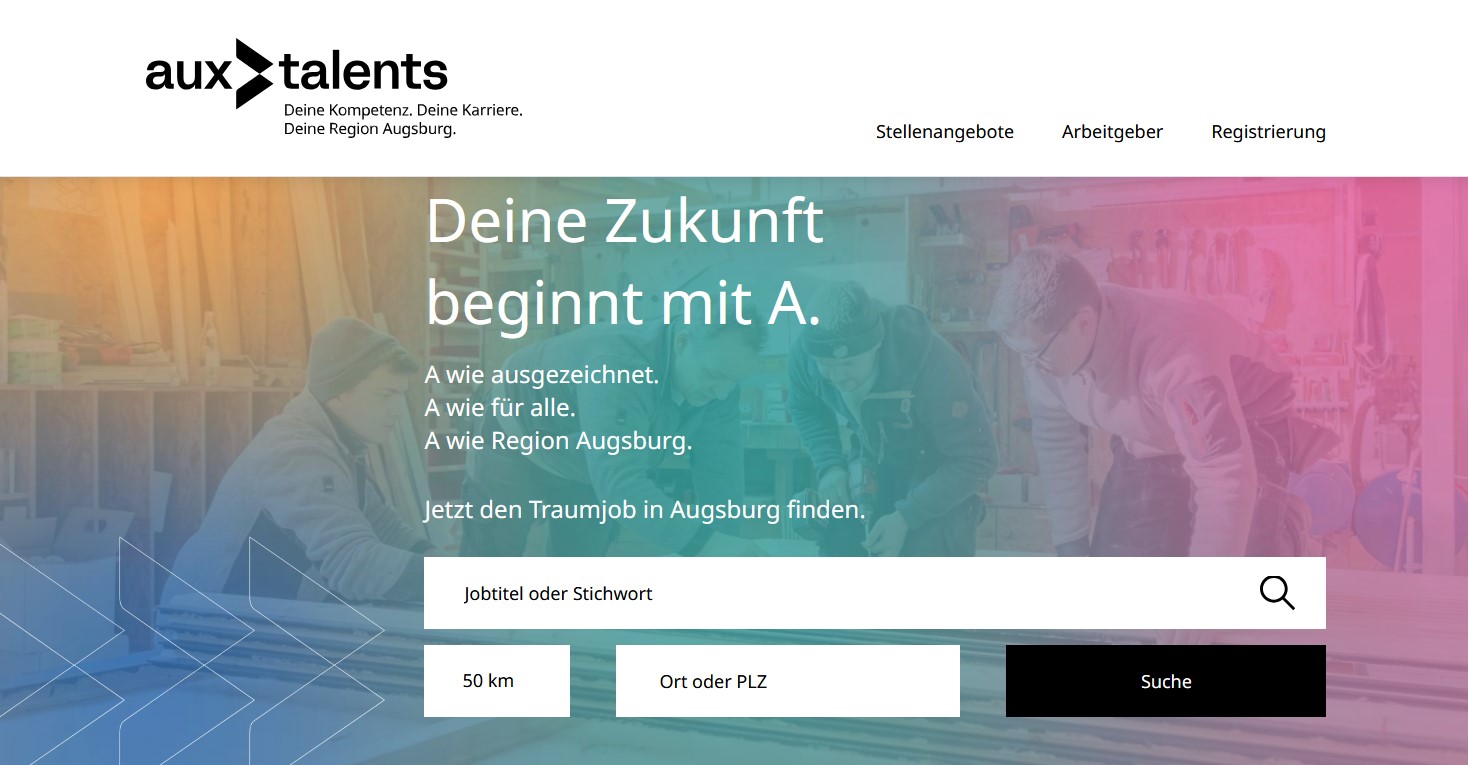Click the word "aux" in the logo
Viewport: 1468px width, 765px height.
click(188, 74)
